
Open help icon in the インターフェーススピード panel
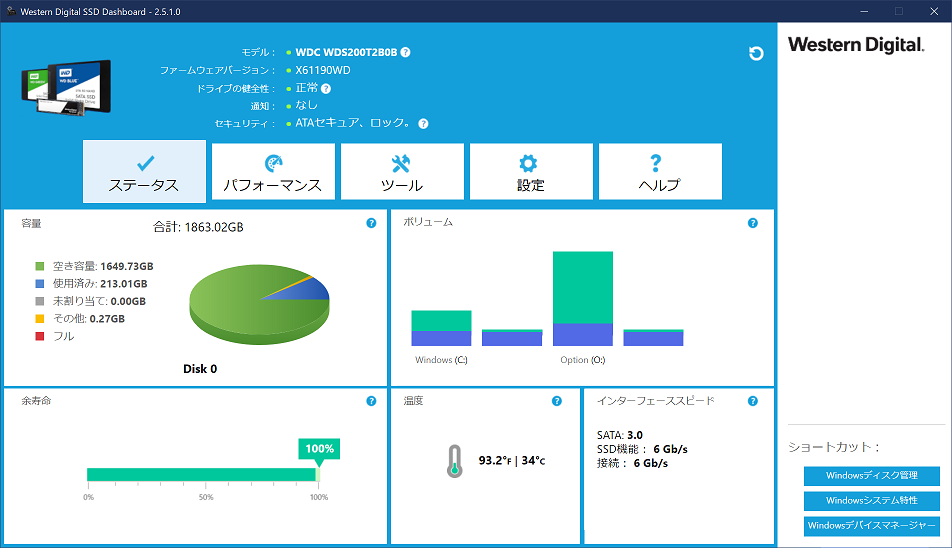pos(753,401)
